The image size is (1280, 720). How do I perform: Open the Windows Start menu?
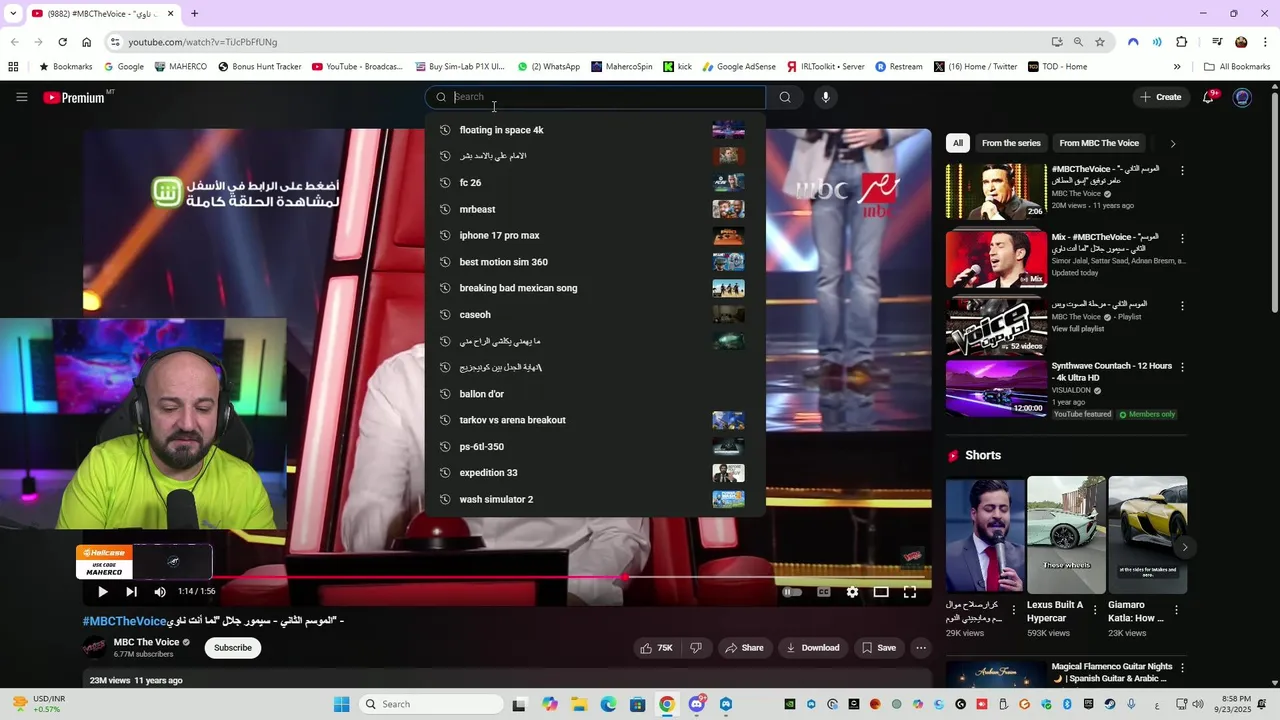pyautogui.click(x=341, y=704)
